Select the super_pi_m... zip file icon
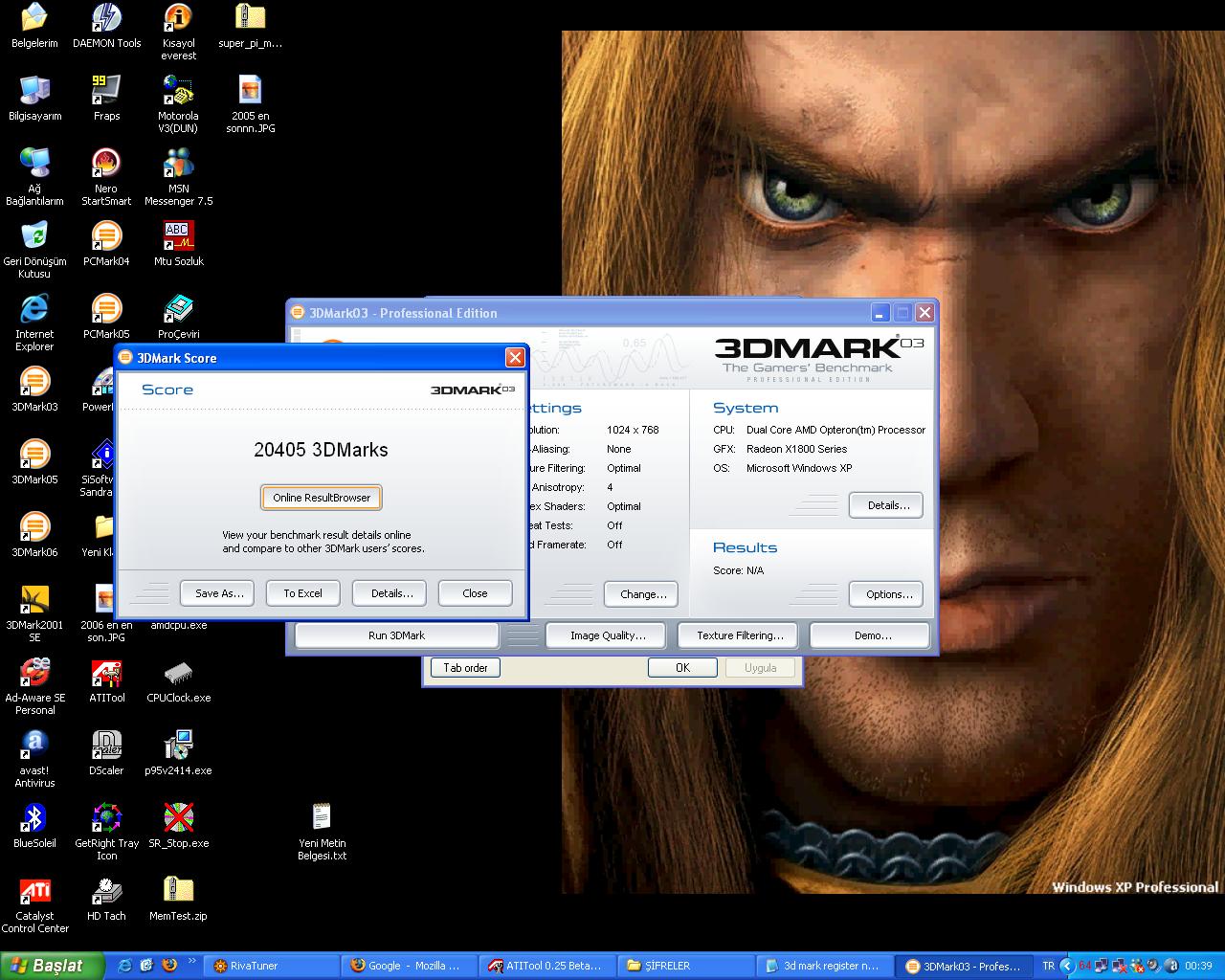Viewport: 1225px width, 980px height. click(x=250, y=26)
